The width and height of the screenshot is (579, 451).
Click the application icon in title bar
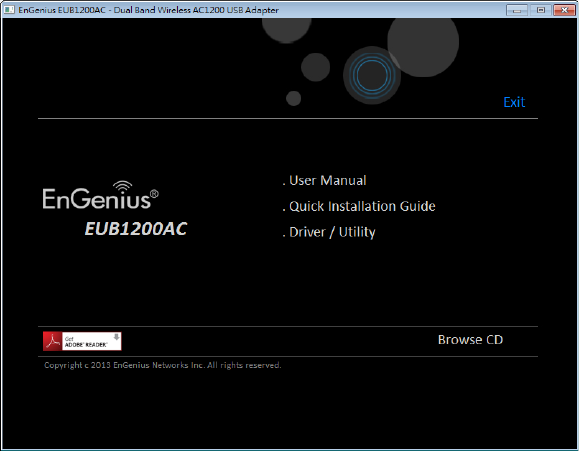pyautogui.click(x=9, y=10)
